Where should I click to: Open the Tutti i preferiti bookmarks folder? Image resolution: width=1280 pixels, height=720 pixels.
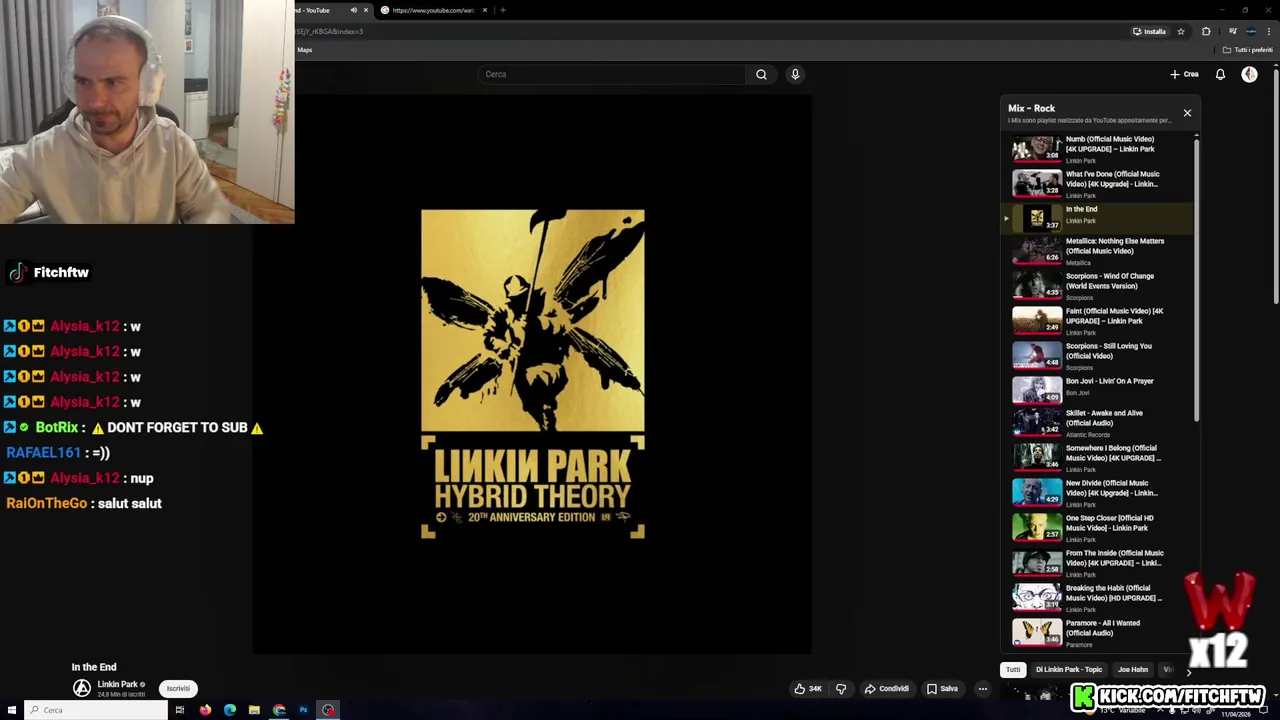[1247, 50]
